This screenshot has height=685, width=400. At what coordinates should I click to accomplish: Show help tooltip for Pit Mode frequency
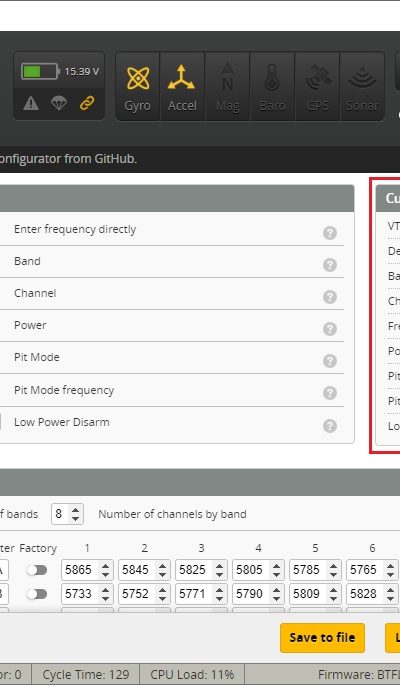(x=330, y=393)
